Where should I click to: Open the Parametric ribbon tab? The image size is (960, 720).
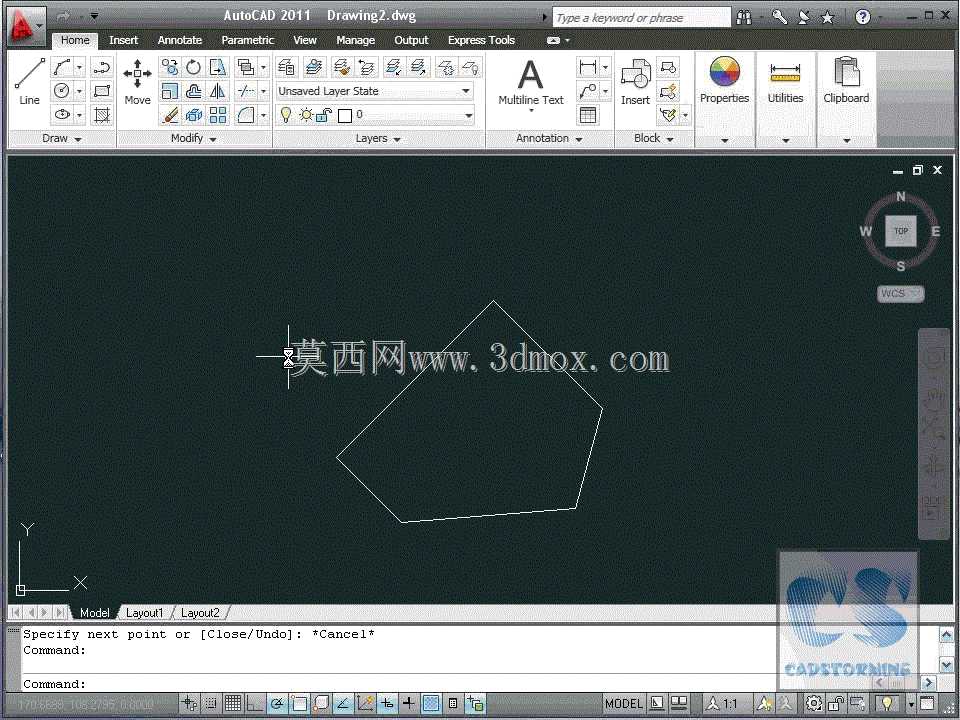[247, 40]
